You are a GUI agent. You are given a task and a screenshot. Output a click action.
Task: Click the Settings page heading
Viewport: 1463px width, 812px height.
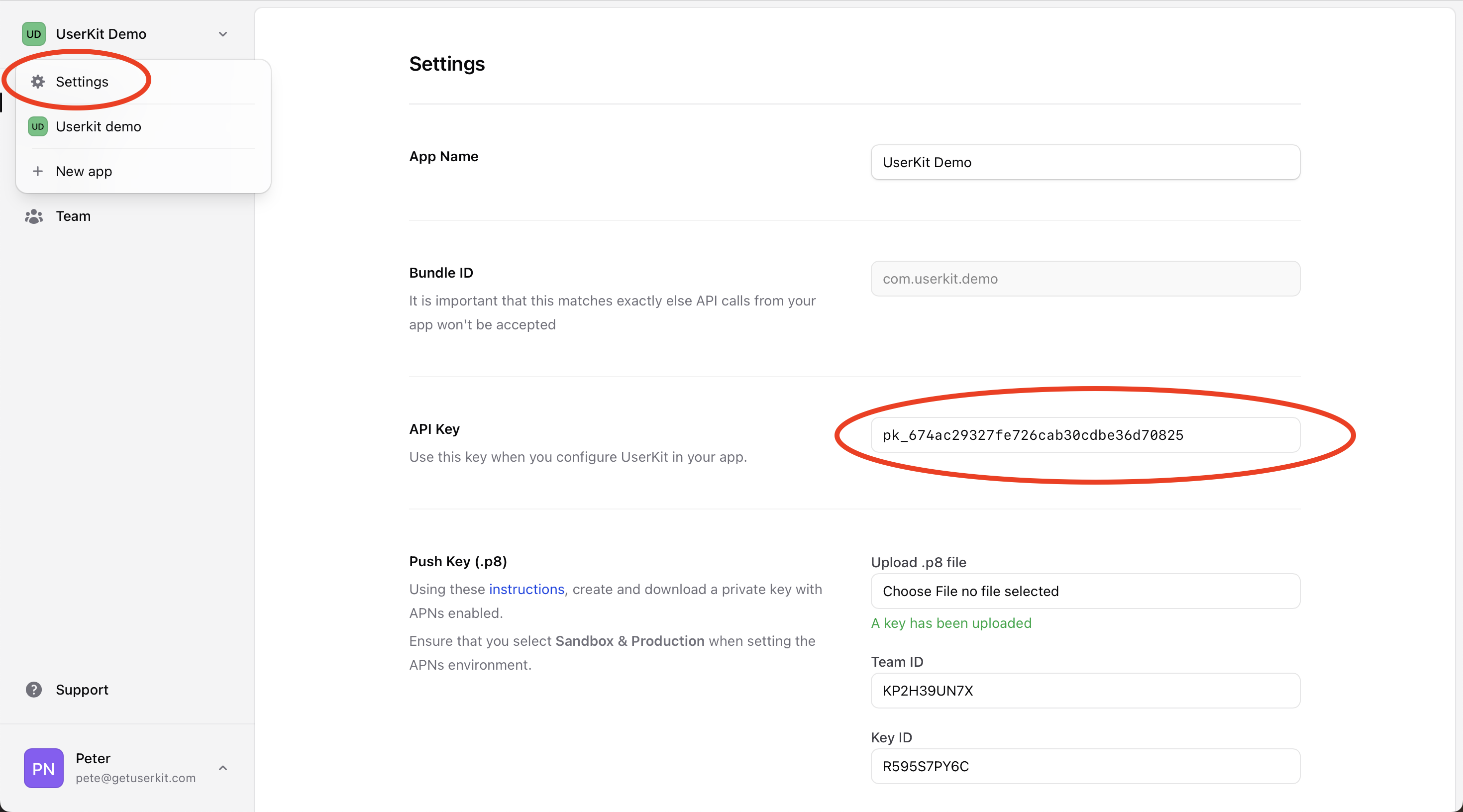[x=447, y=64]
